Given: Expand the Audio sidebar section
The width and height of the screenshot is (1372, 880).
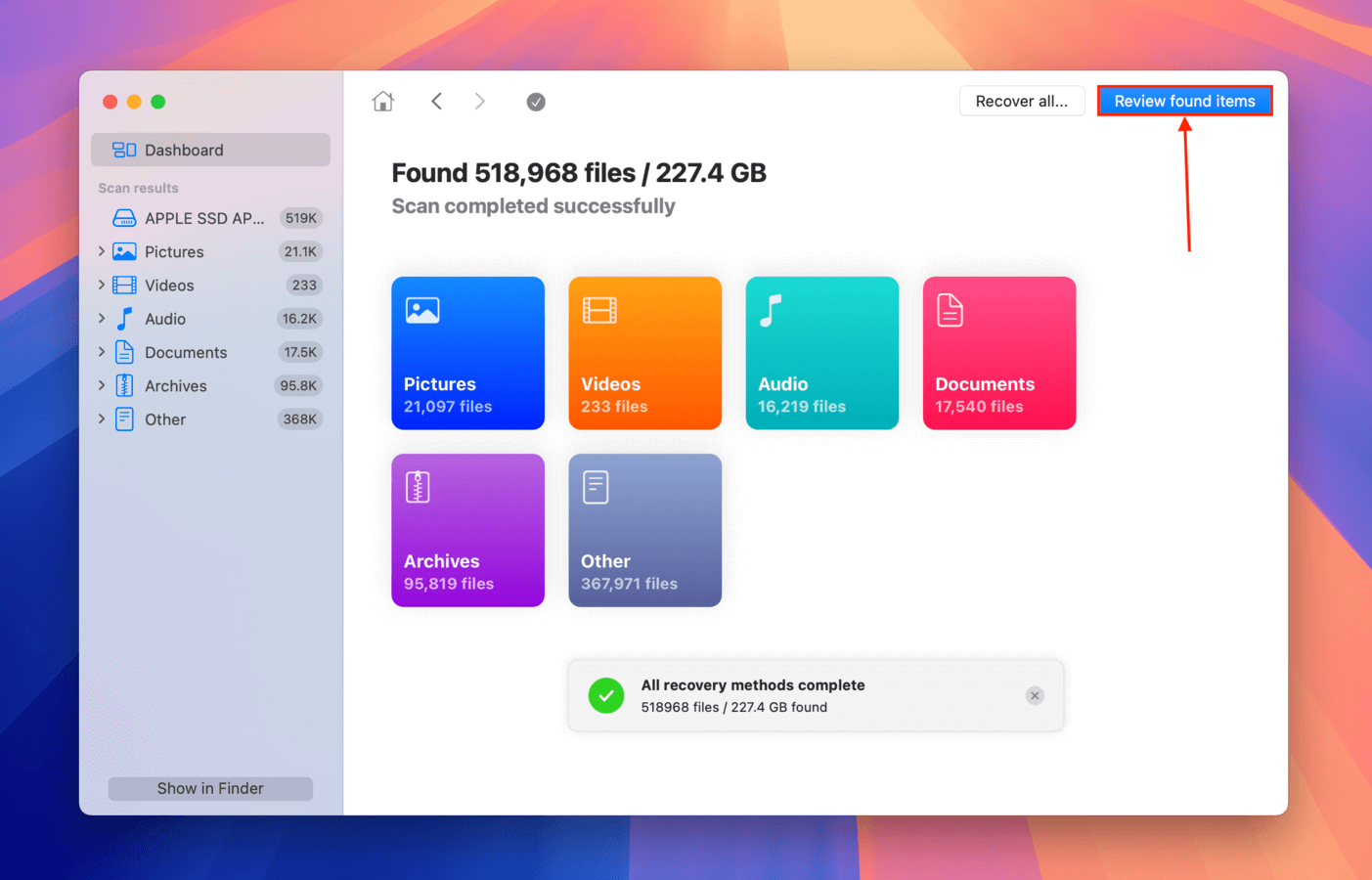Looking at the screenshot, I should click(x=102, y=319).
